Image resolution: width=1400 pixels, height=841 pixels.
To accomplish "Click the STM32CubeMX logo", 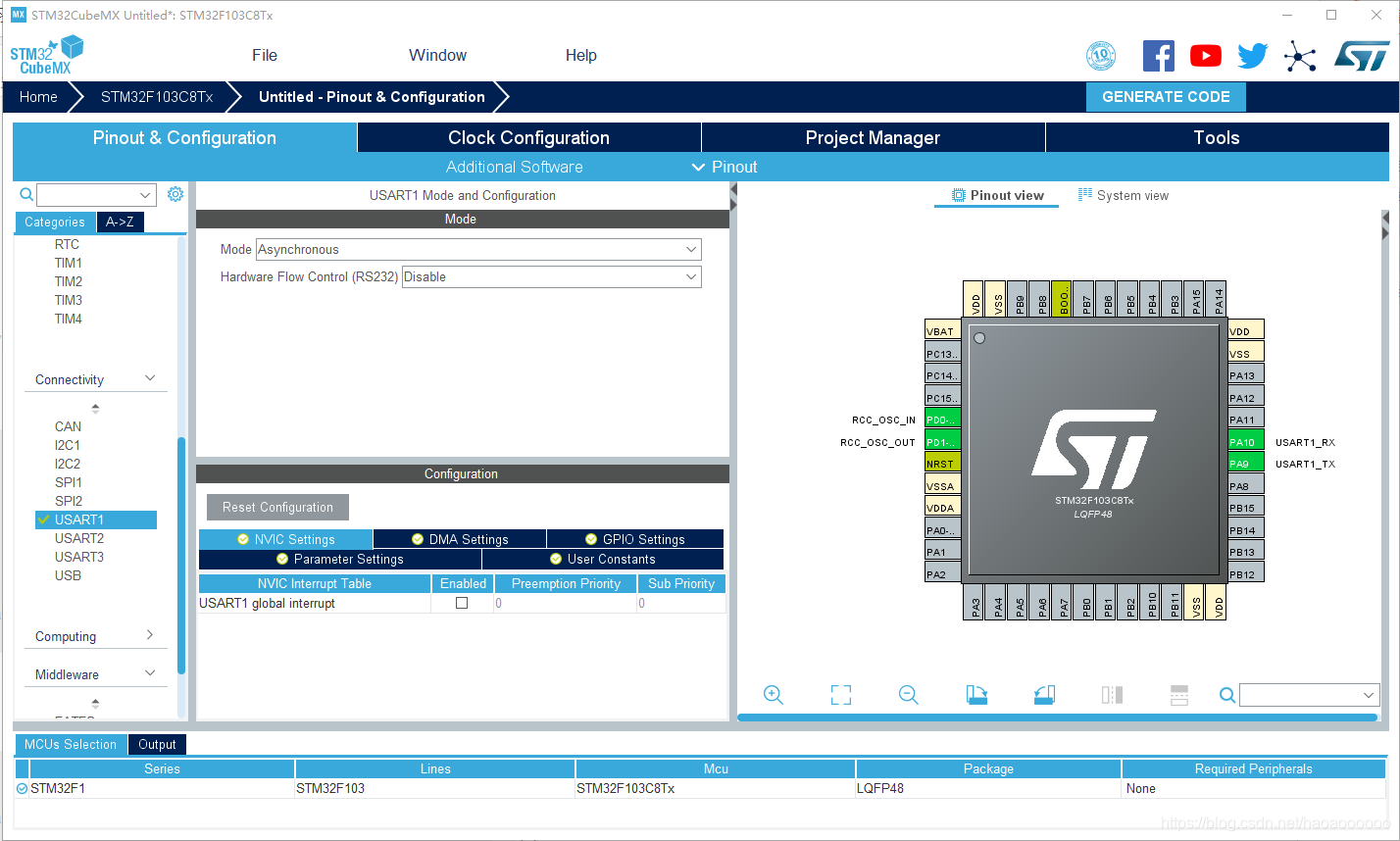I will pos(46,56).
